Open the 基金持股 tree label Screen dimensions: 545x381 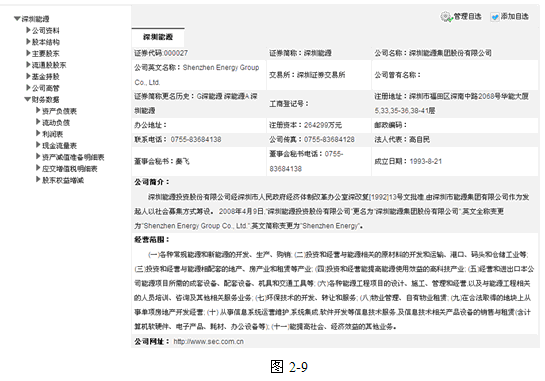pos(46,76)
